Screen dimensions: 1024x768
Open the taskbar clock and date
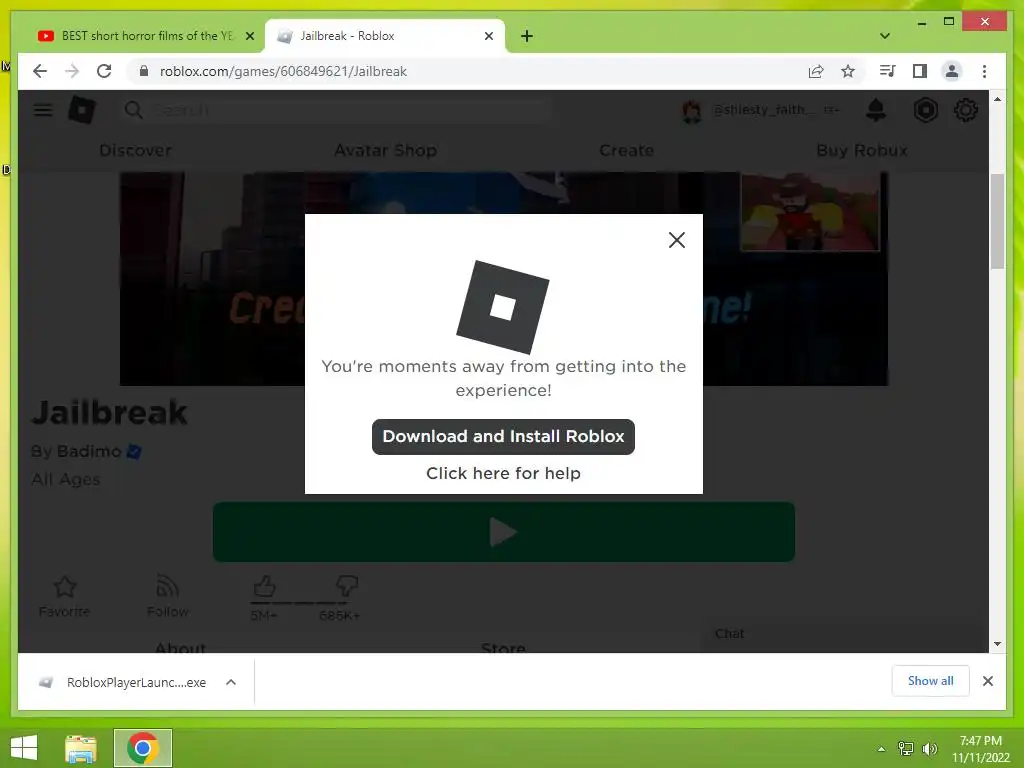[980, 749]
